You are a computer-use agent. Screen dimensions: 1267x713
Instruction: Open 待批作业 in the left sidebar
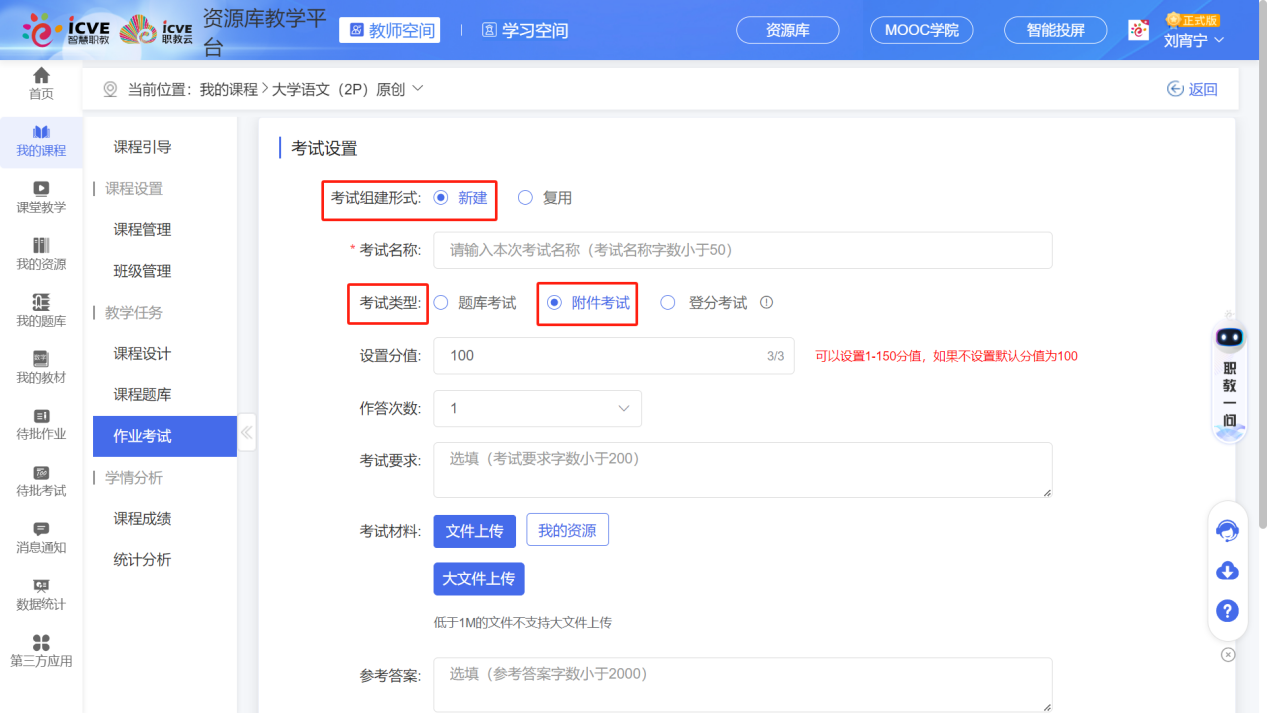click(40, 424)
